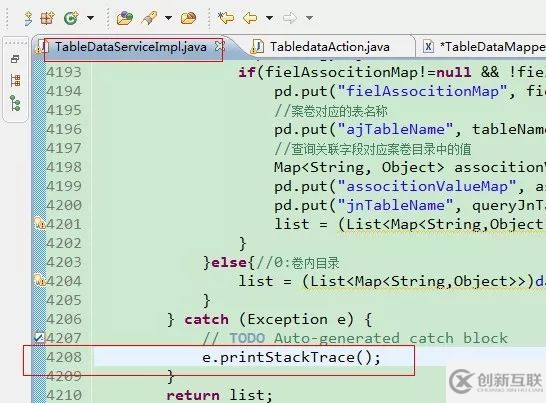Open the green tree view icon in left trim
The image size is (546, 403).
pyautogui.click(x=15, y=103)
